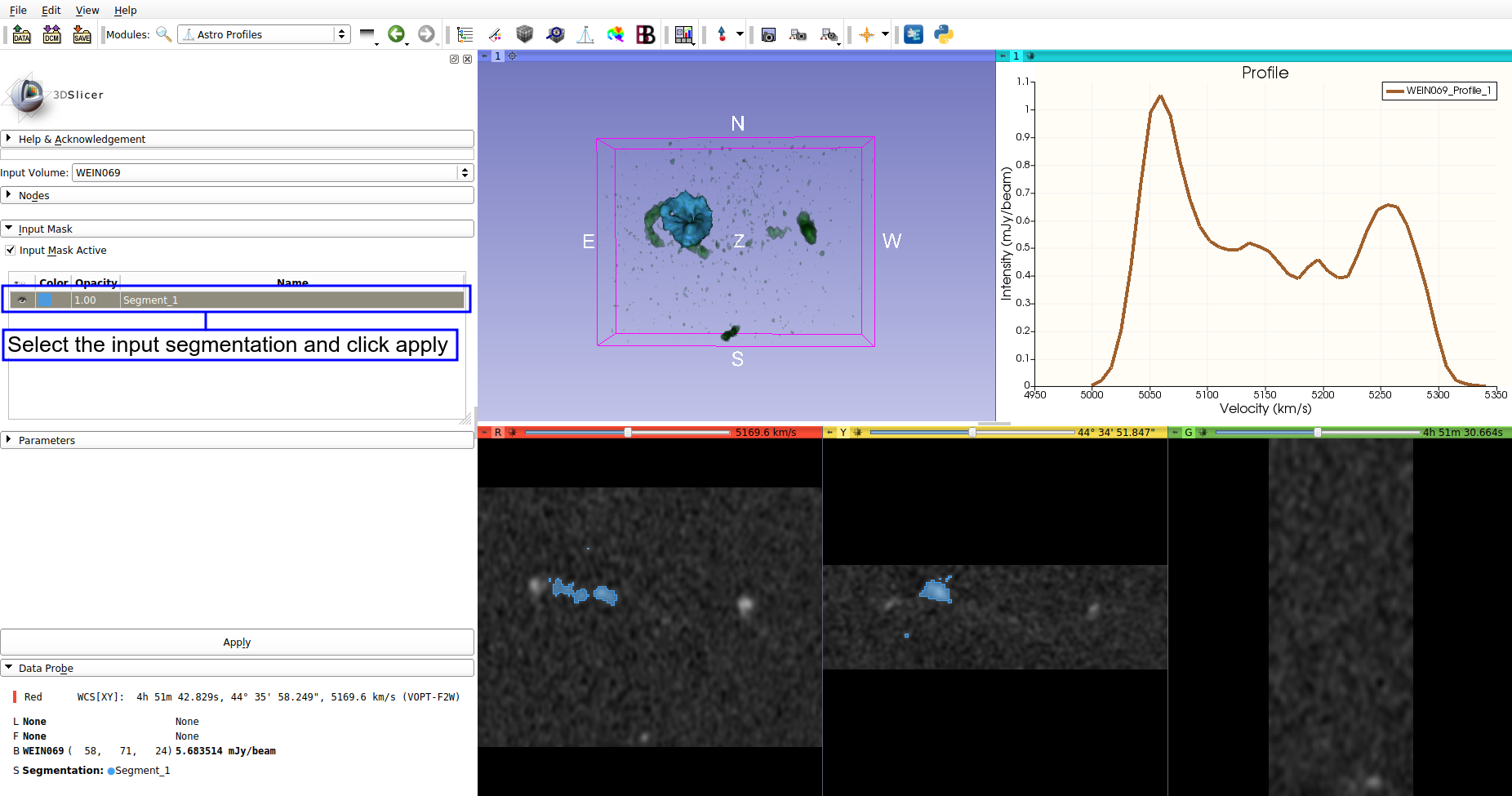This screenshot has height=796, width=1512.
Task: Open the bold B module icon
Action: coord(646,34)
